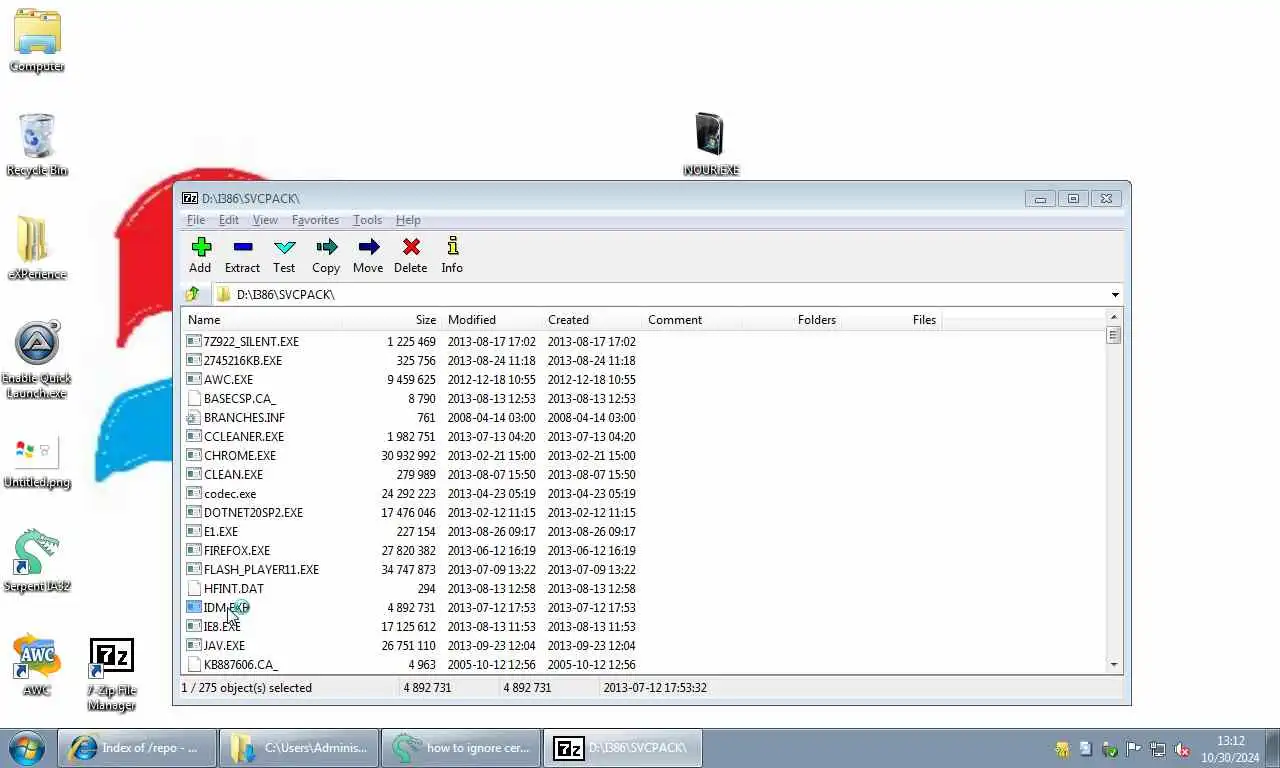Click the network tray icon
The width and height of the screenshot is (1280, 768).
[1158, 749]
